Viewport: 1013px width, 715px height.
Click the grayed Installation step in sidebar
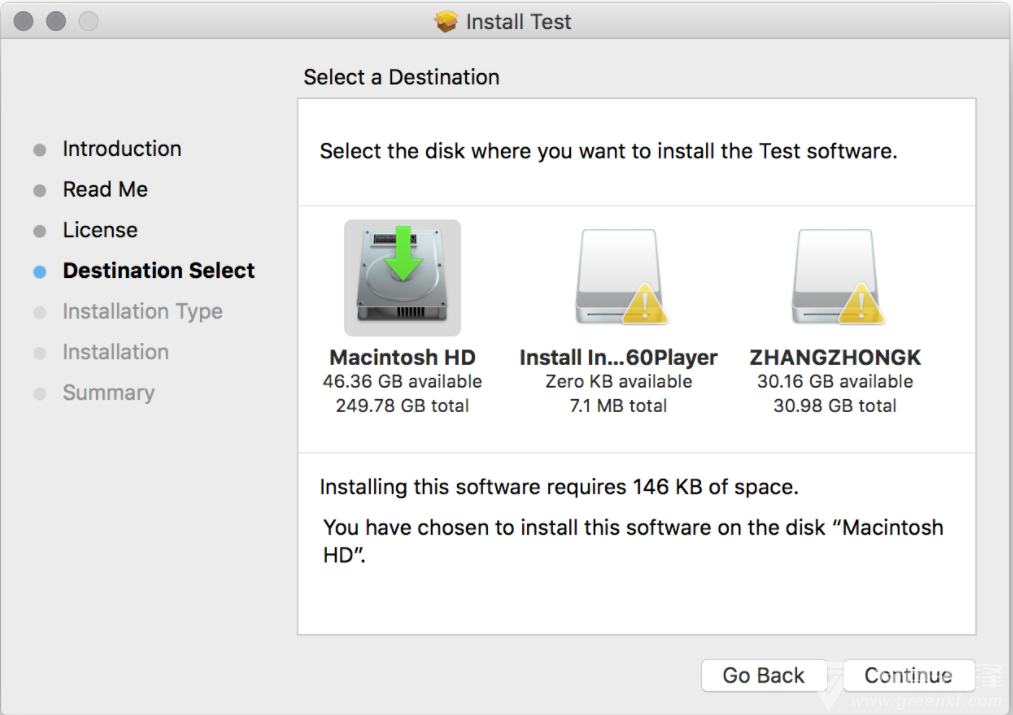tap(115, 352)
